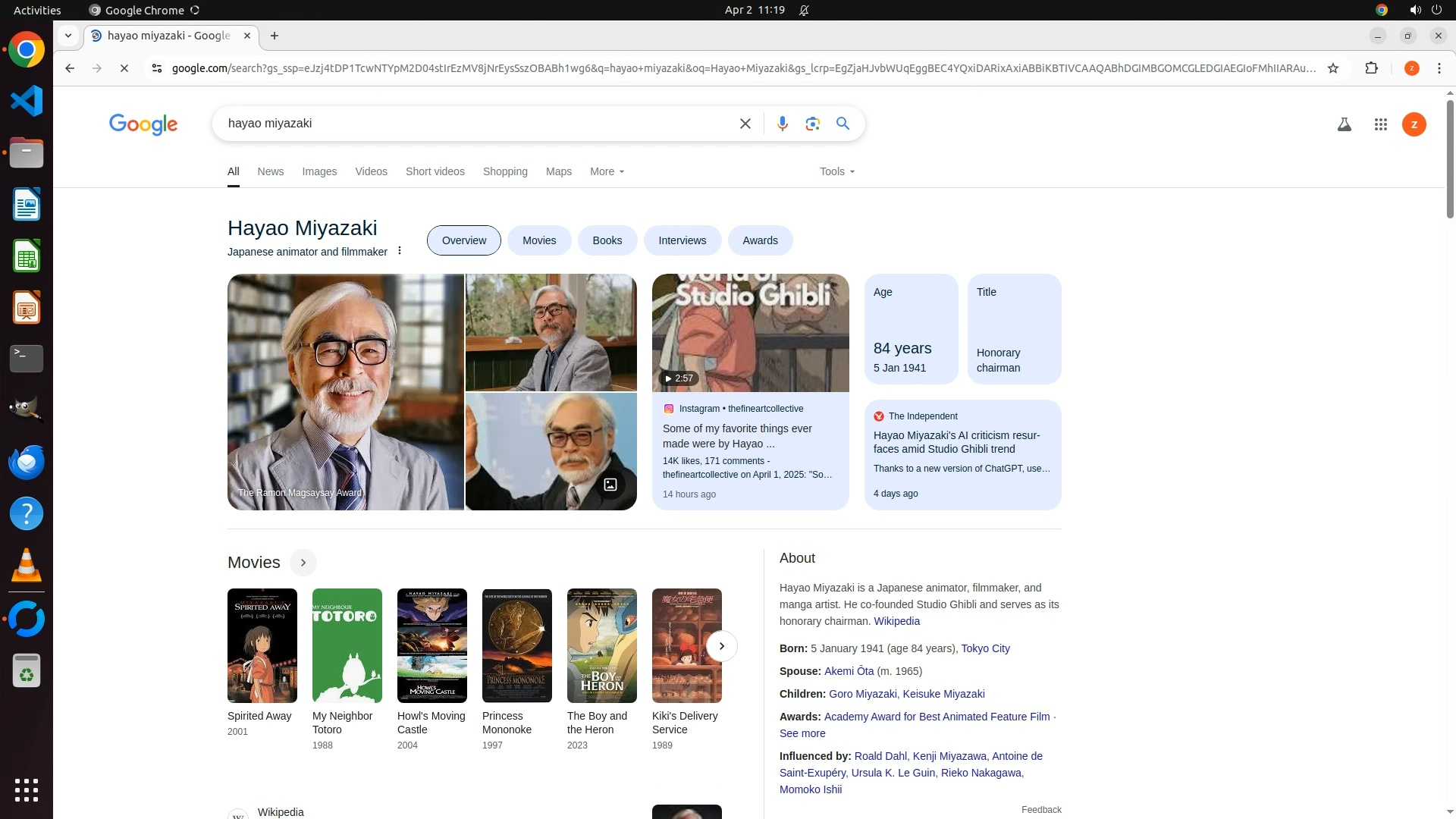Switch to the Images tab
The image size is (1456, 819).
pos(319,171)
